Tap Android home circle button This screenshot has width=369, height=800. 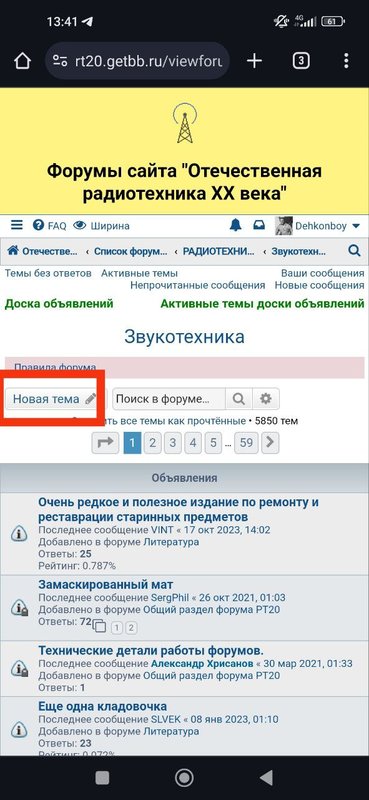184,778
